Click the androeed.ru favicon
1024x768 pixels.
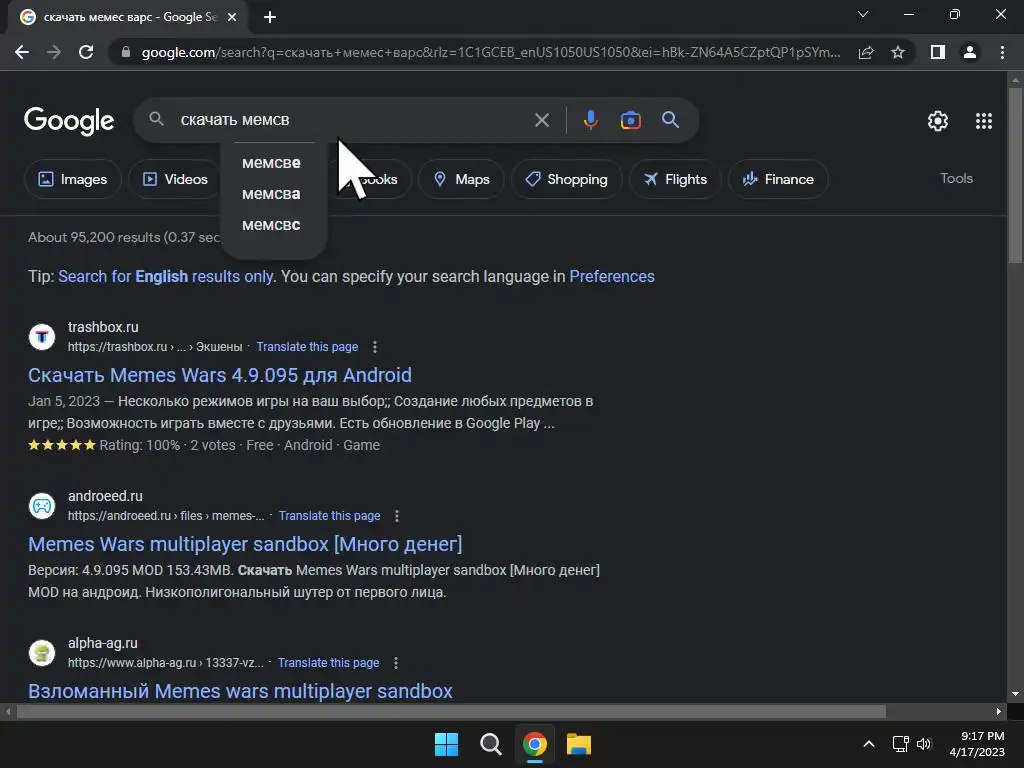pyautogui.click(x=42, y=505)
